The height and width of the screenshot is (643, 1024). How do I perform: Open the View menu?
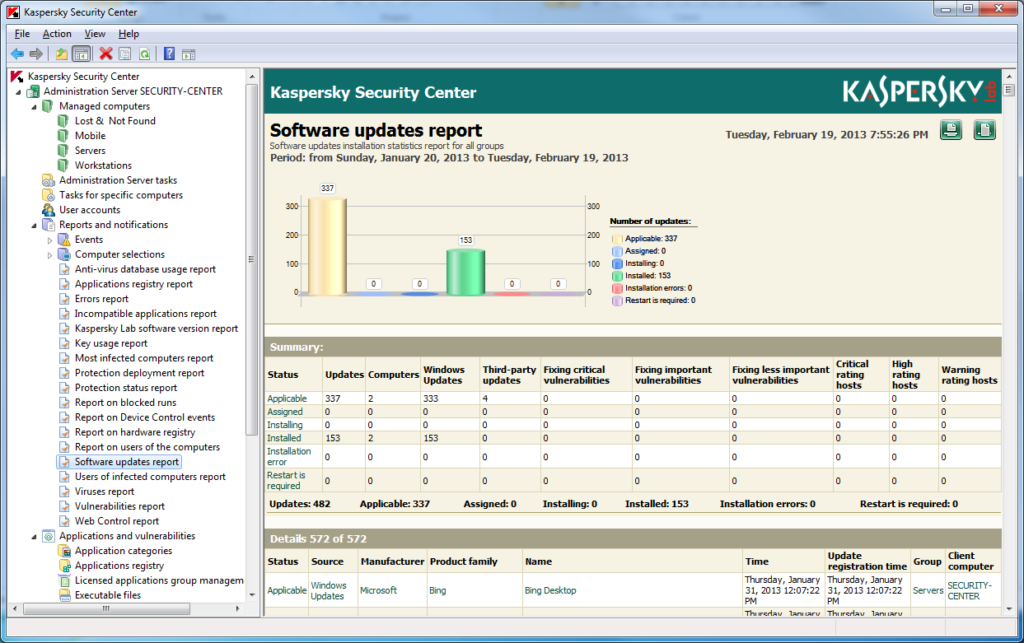click(x=95, y=34)
